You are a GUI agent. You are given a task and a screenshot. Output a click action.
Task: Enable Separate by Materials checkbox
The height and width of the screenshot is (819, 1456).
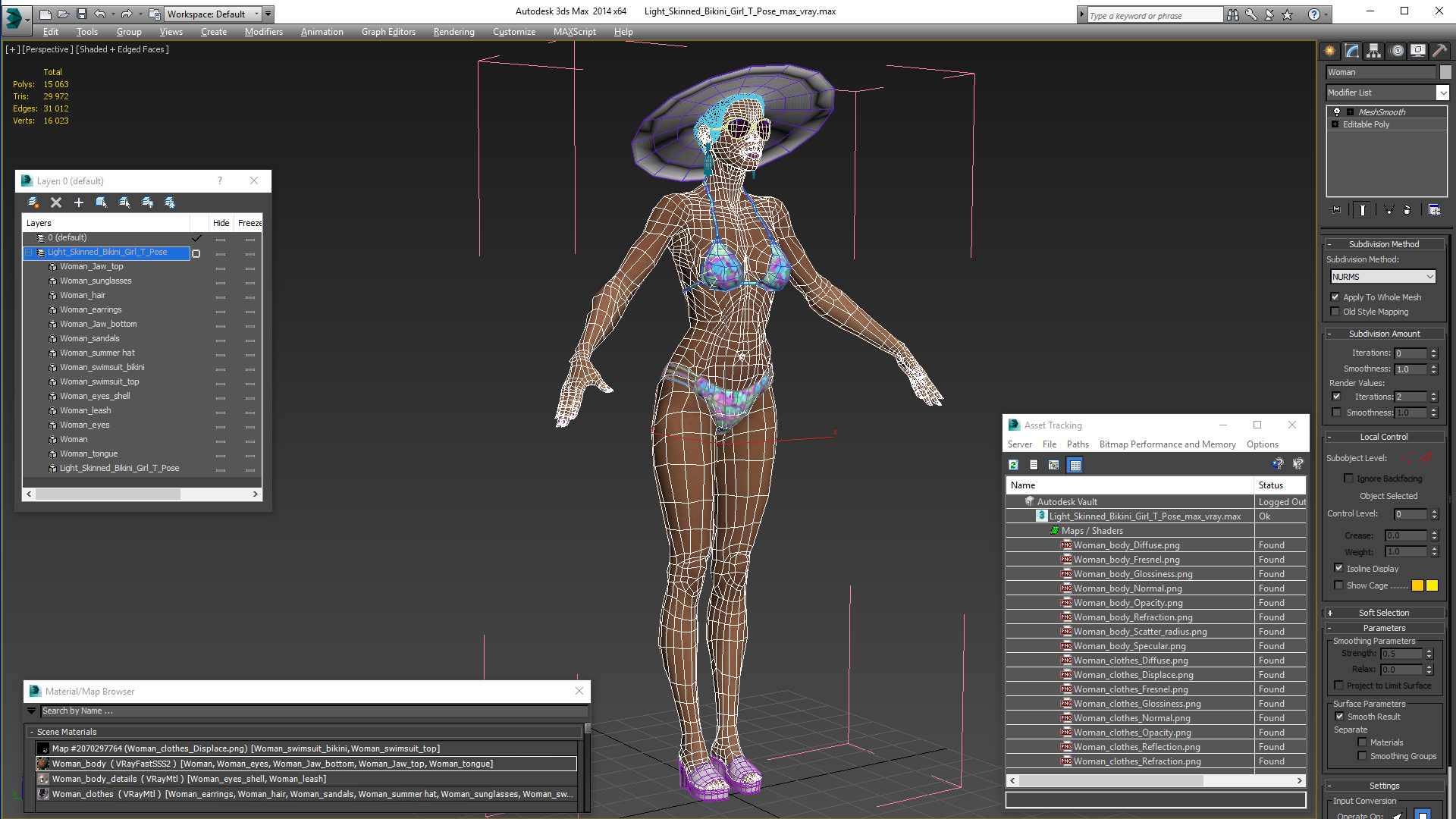1363,742
